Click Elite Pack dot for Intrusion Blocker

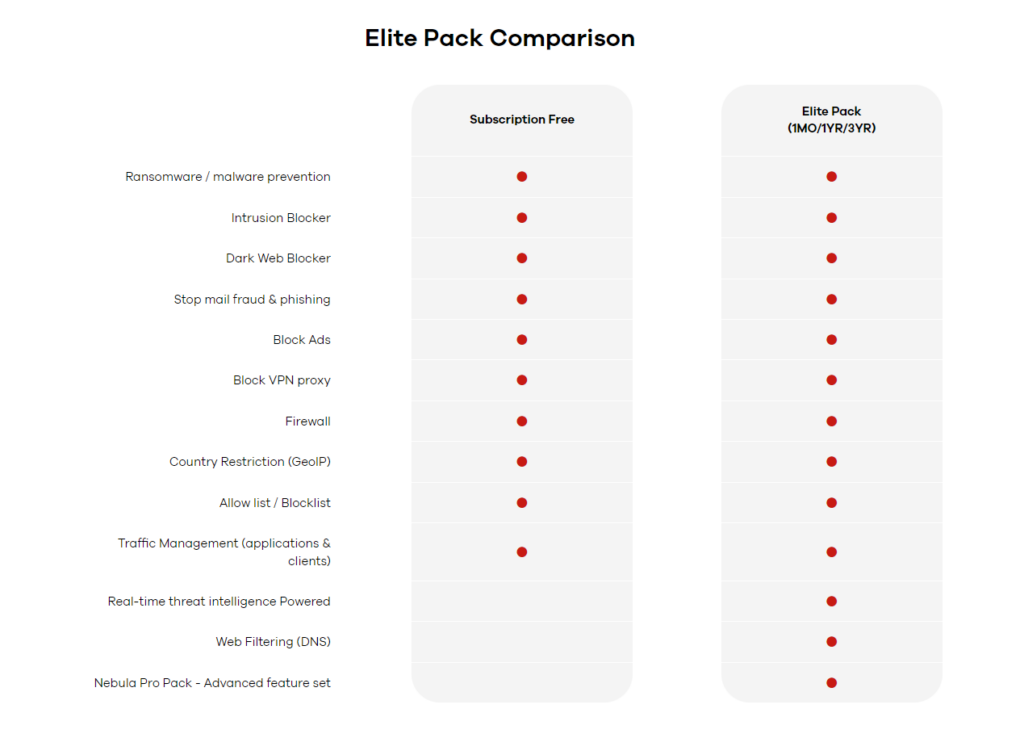pos(831,218)
